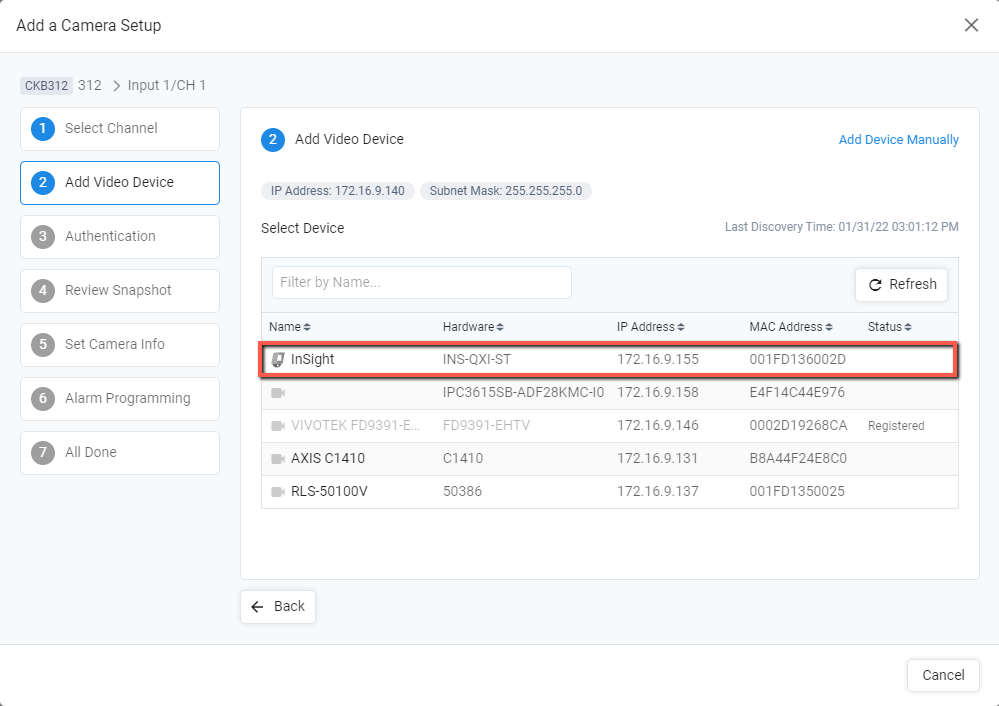
Task: Click IP Address 172.16.9.140 chip
Action: (338, 191)
